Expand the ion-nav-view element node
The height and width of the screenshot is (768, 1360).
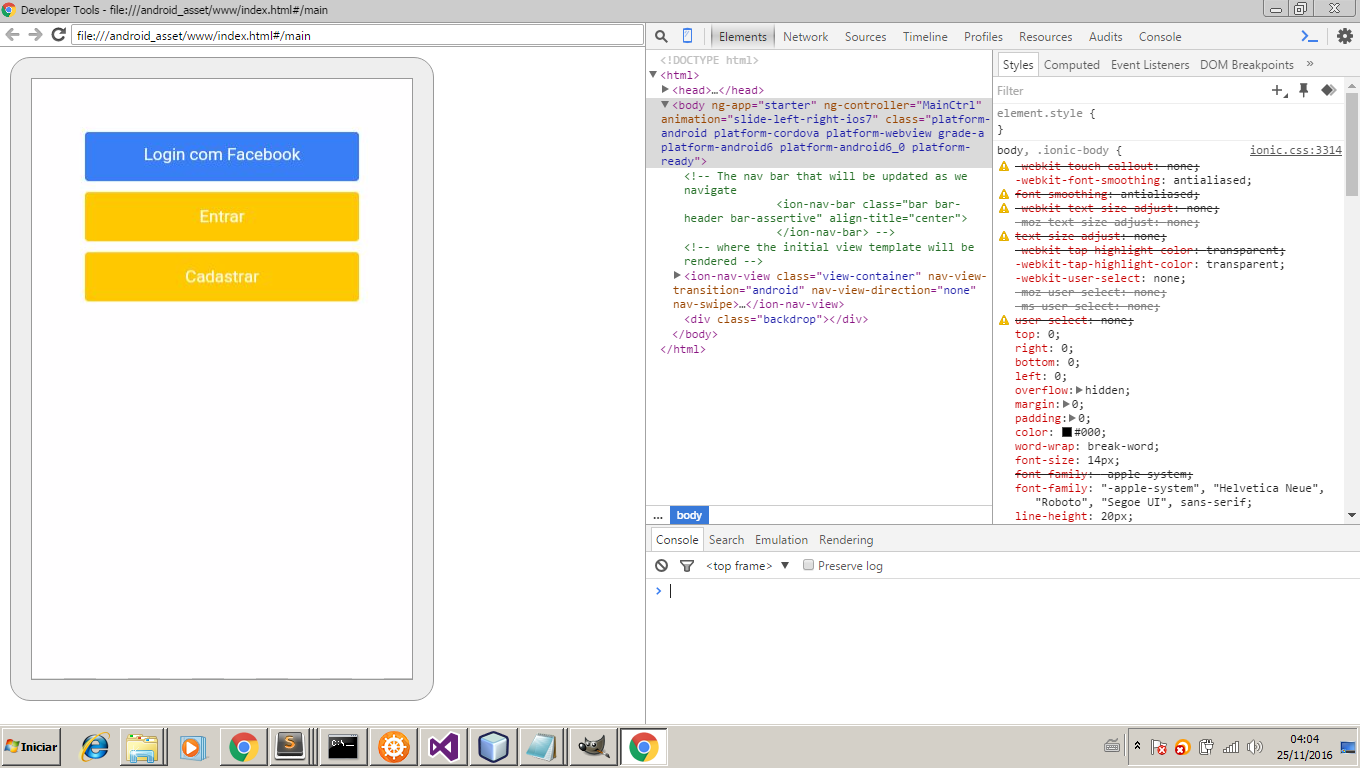[678, 276]
